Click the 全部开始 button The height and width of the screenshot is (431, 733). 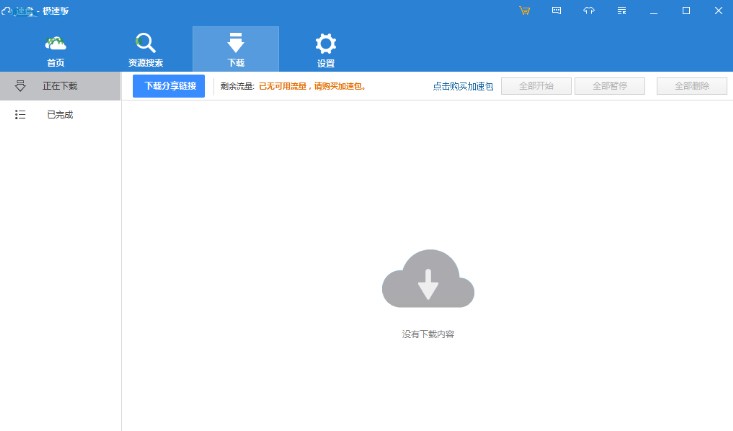point(536,86)
